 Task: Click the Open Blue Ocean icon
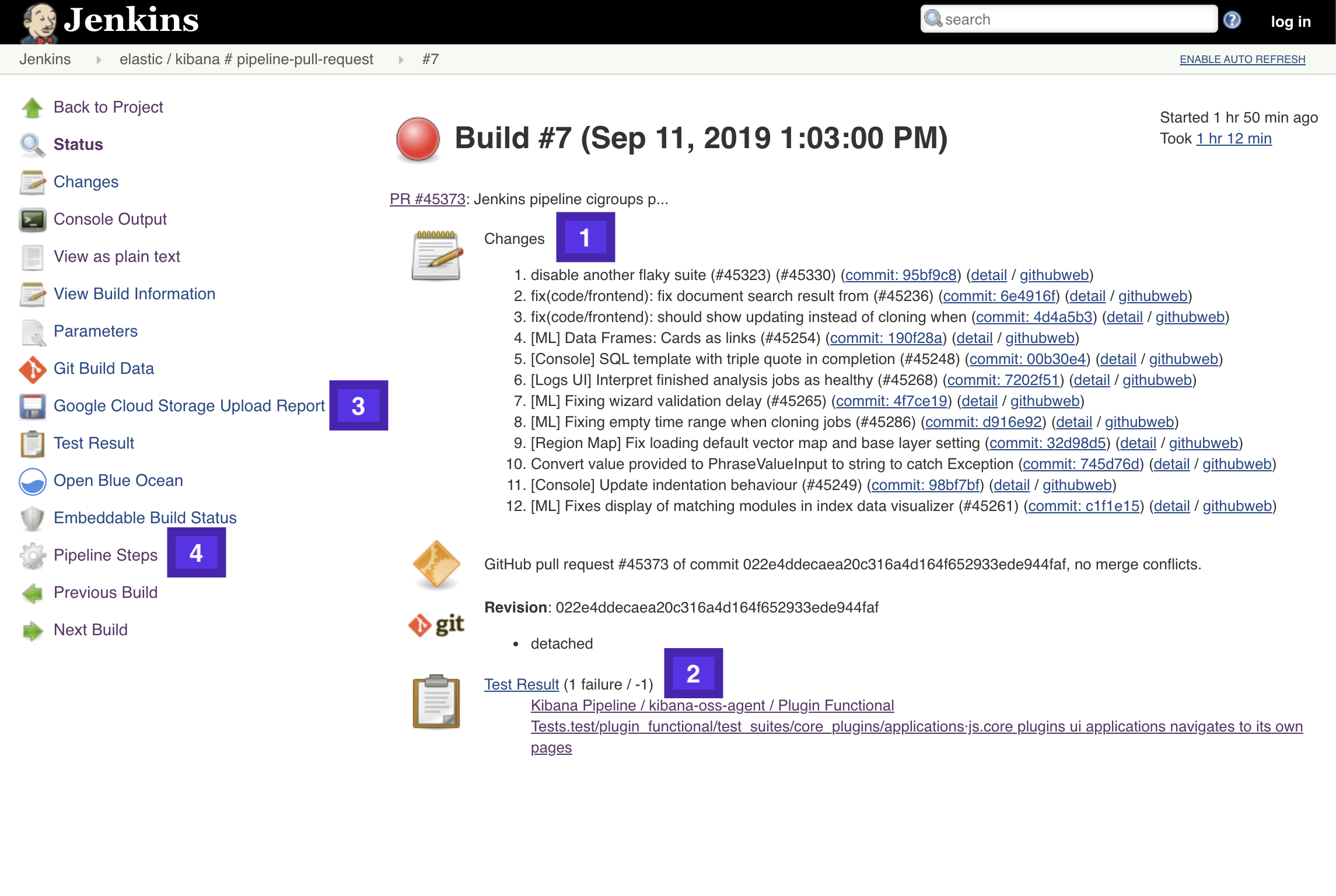click(x=32, y=480)
